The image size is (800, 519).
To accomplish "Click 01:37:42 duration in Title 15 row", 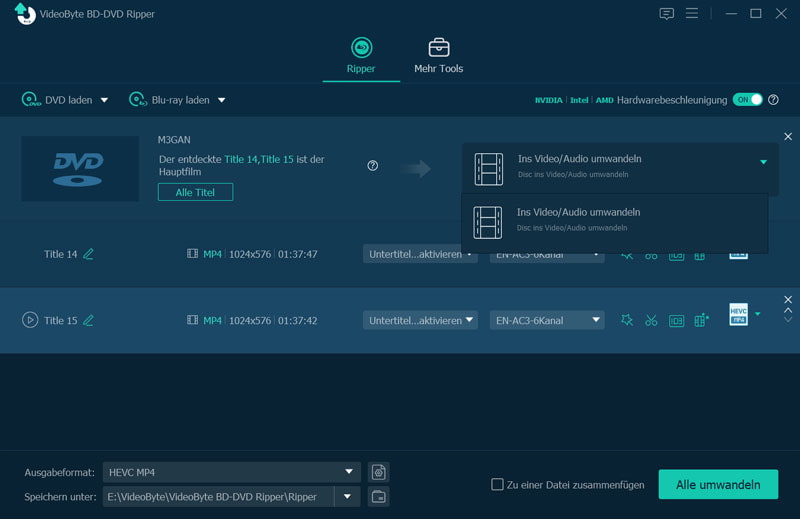I will click(x=297, y=320).
